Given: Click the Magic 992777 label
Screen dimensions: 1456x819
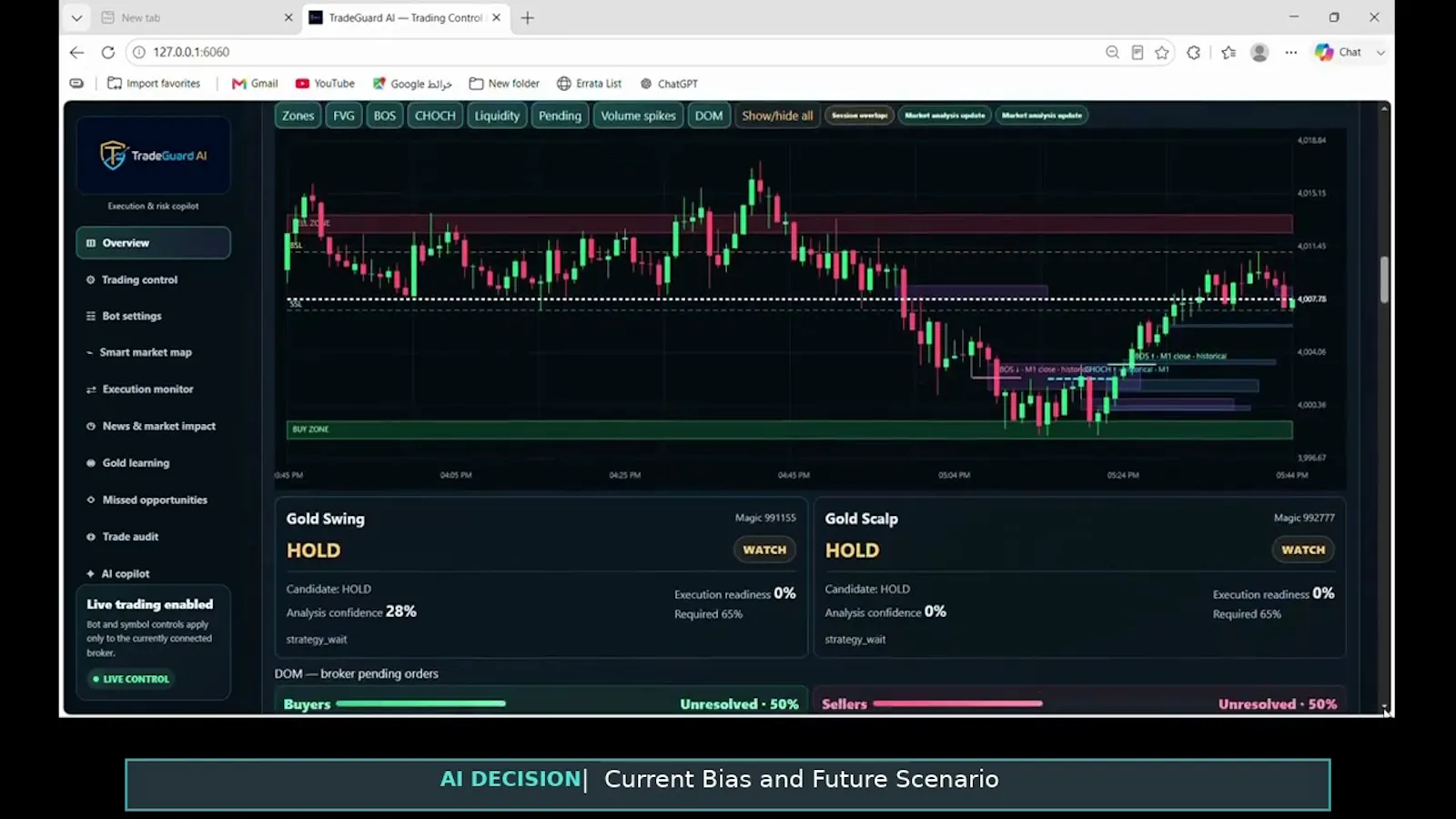Looking at the screenshot, I should [1304, 518].
